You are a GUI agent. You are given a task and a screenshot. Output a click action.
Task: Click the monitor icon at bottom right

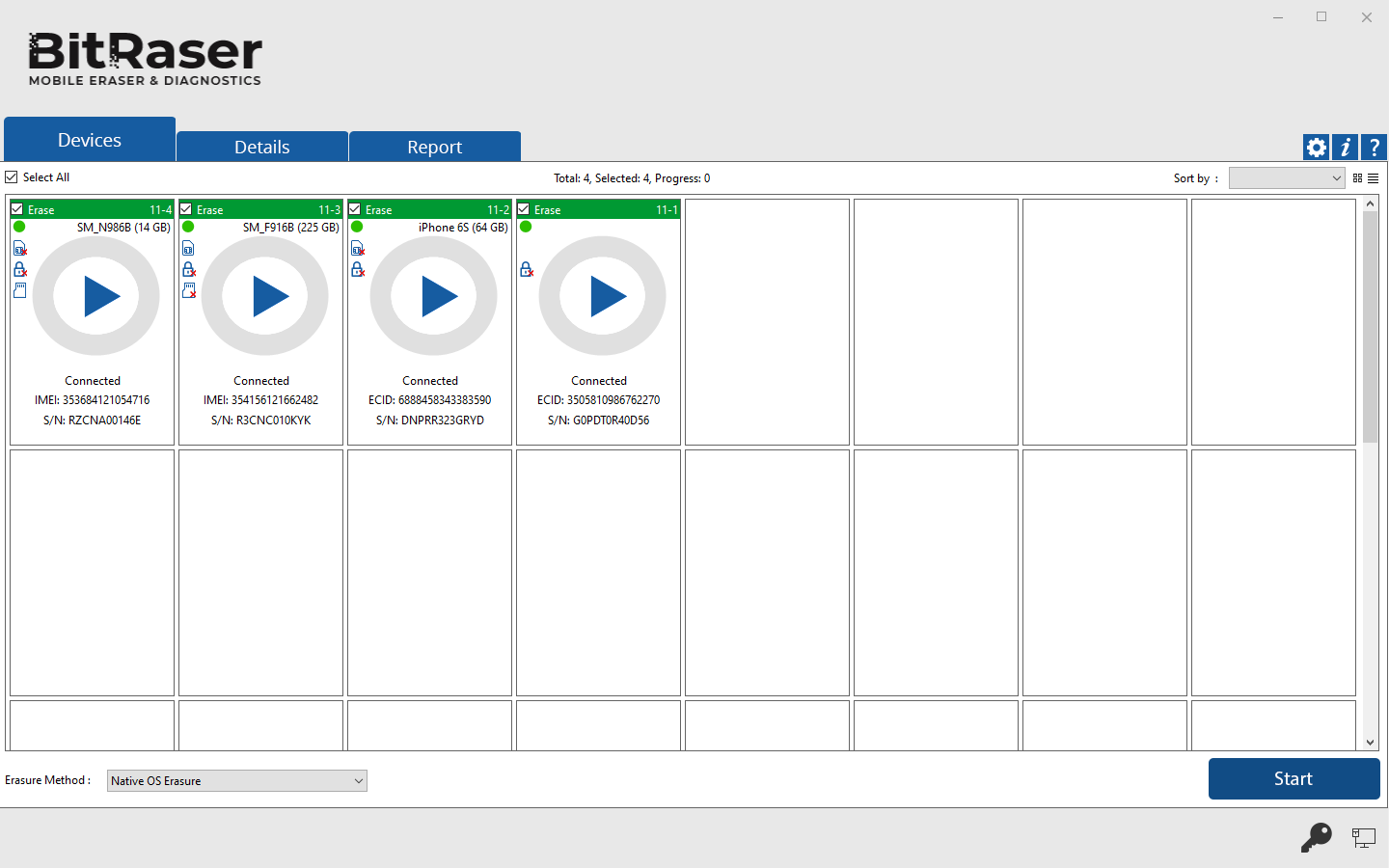coord(1363,838)
